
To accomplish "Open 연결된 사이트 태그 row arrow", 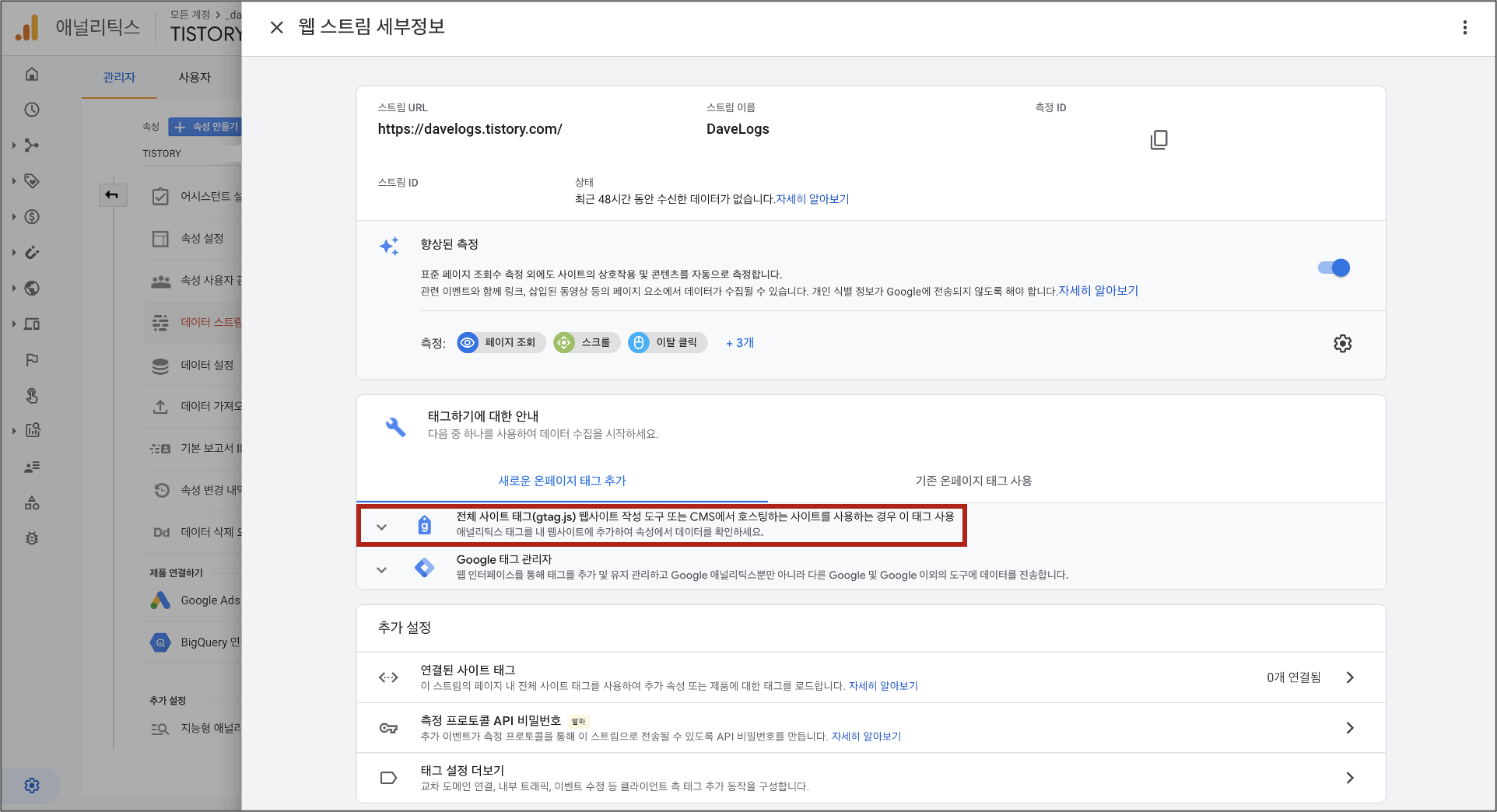I will click(x=1350, y=677).
